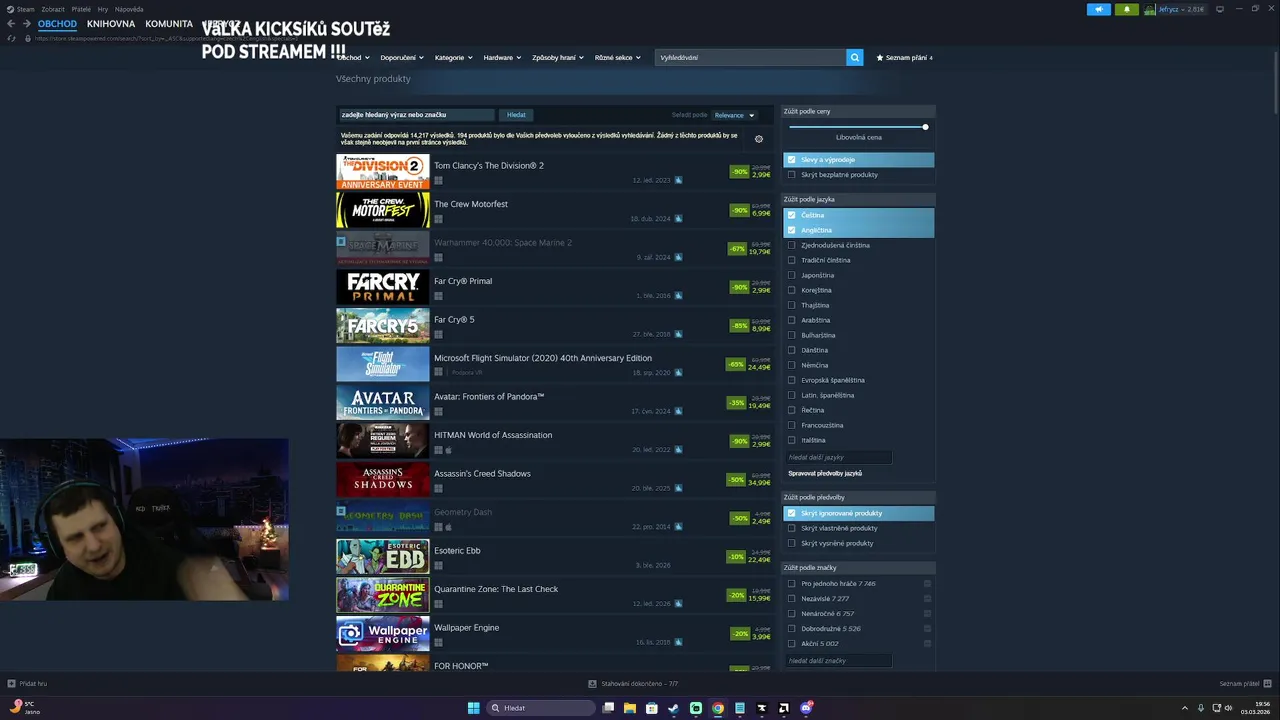Switch to the KOMUNITA tab

click(x=169, y=23)
